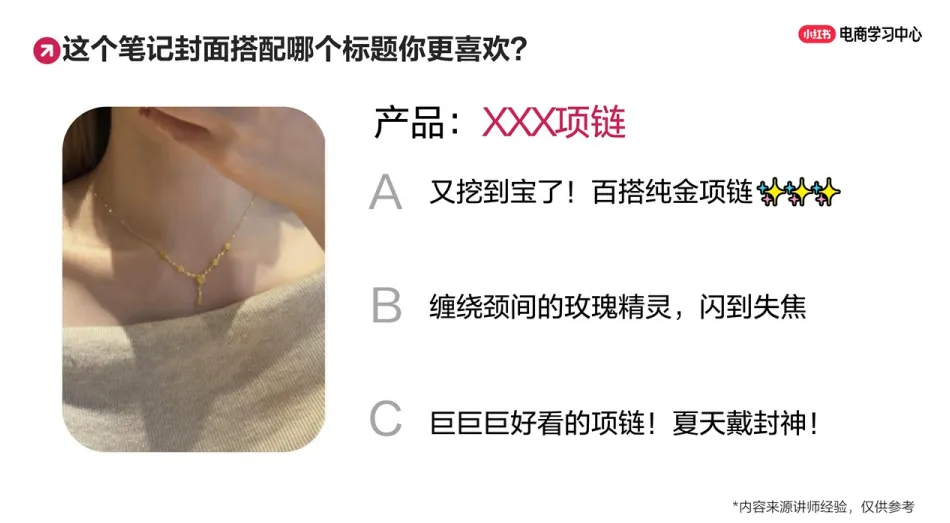The width and height of the screenshot is (950, 523).
Task: Click the pink XXX项链 product name
Action: coord(554,123)
